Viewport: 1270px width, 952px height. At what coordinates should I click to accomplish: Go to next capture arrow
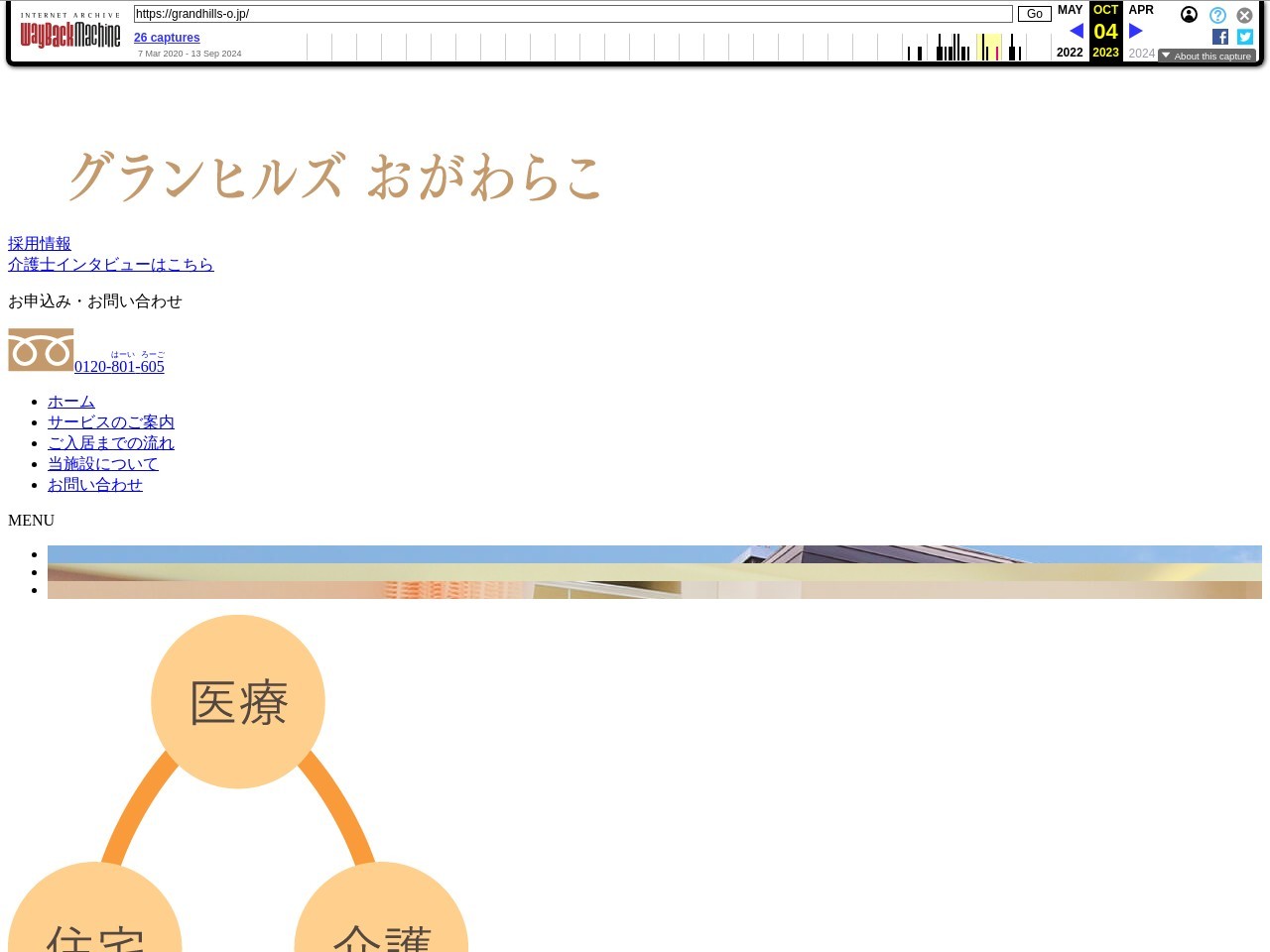[x=1136, y=31]
